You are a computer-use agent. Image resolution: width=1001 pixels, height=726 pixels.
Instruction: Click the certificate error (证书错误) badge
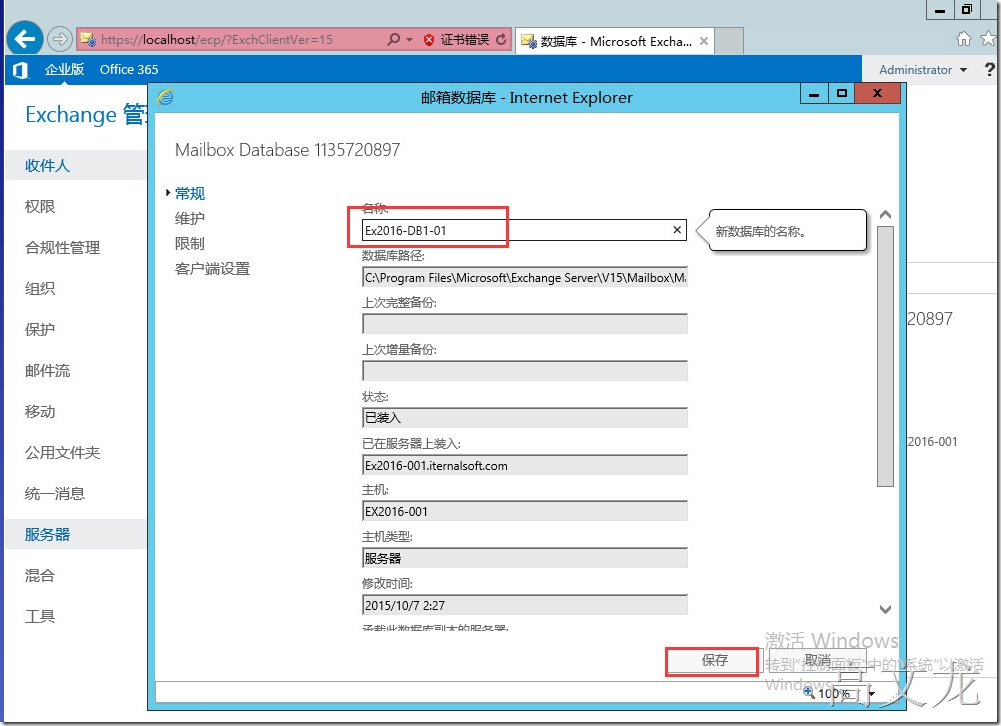tap(457, 40)
